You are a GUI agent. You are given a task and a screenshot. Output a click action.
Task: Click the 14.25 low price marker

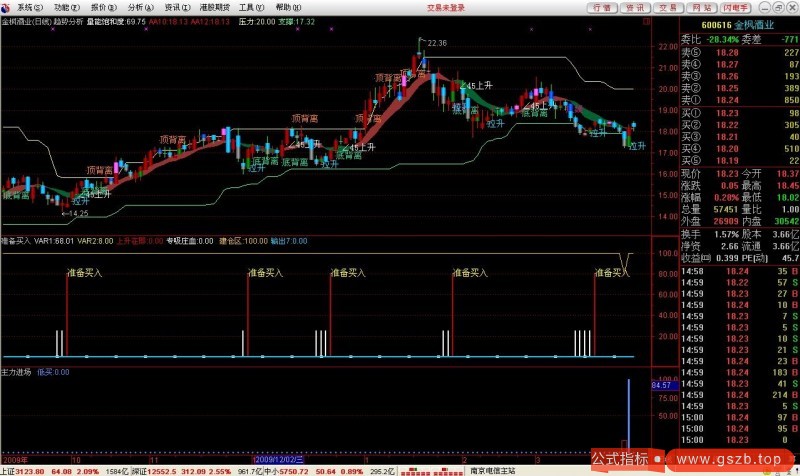tap(76, 213)
